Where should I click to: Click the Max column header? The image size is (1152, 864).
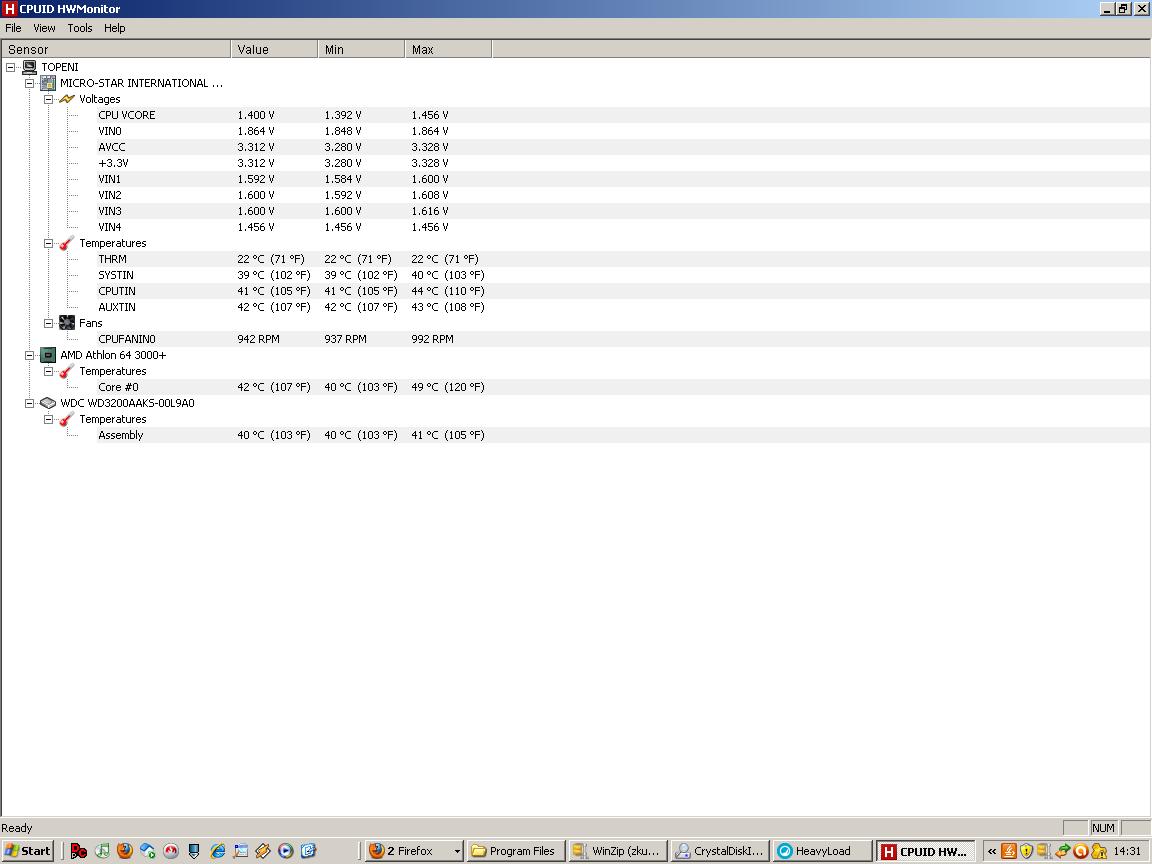click(448, 49)
